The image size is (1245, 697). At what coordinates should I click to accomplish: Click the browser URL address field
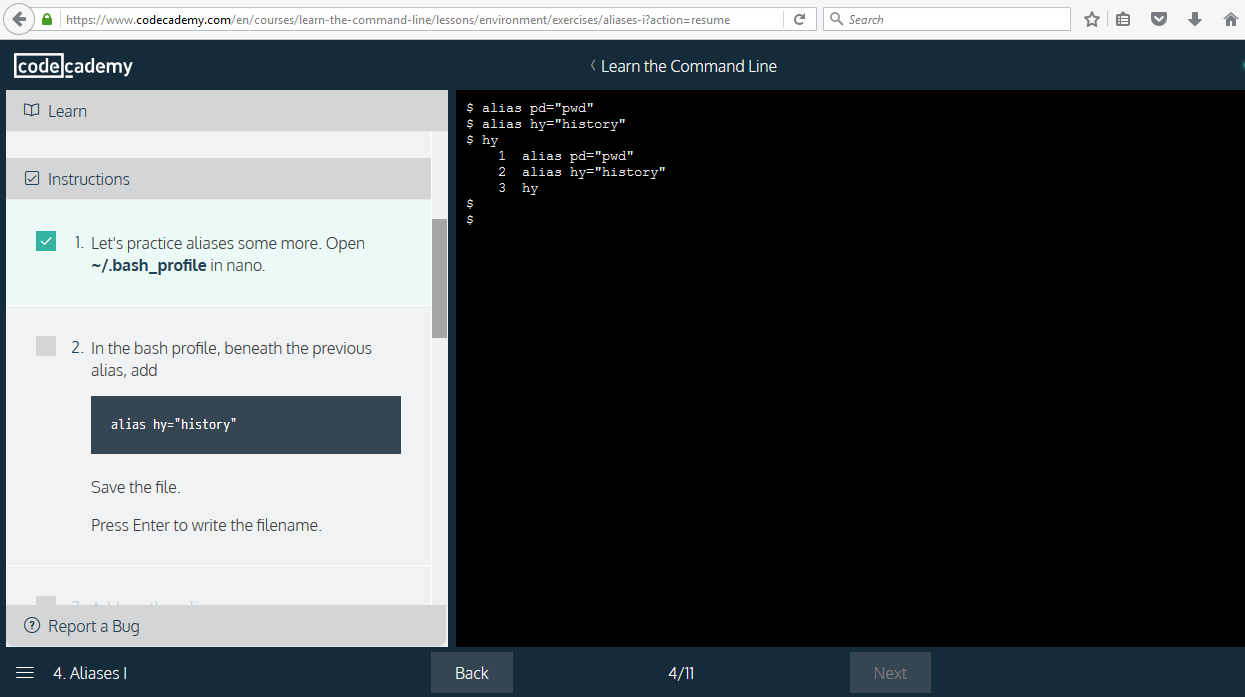(x=420, y=19)
